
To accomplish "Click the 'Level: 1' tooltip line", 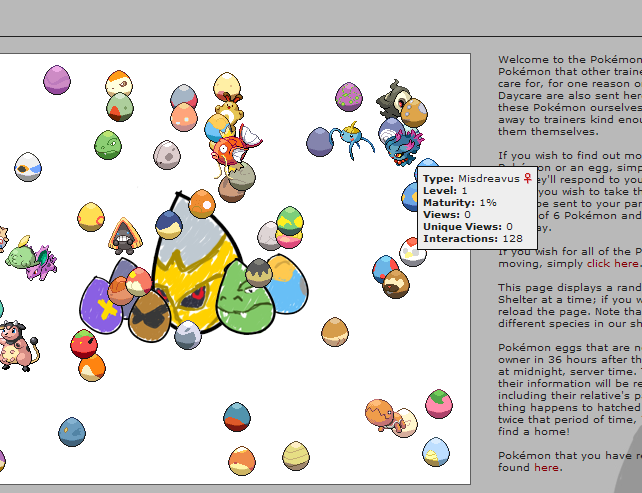I will click(445, 190).
